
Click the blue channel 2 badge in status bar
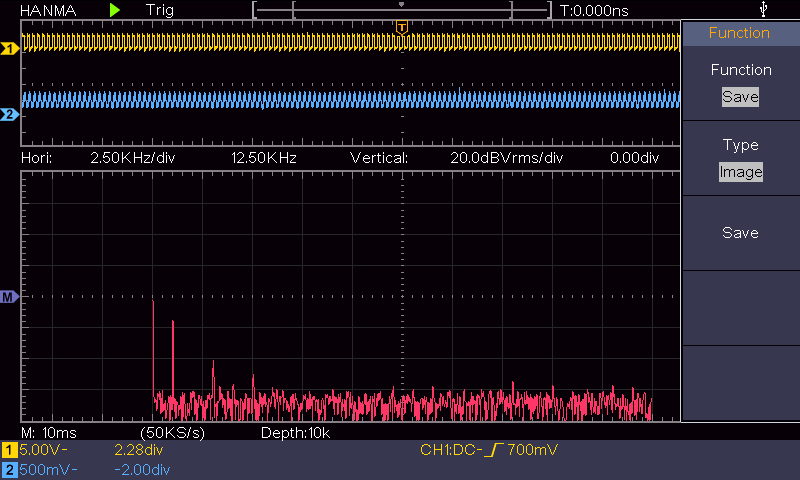click(x=9, y=470)
